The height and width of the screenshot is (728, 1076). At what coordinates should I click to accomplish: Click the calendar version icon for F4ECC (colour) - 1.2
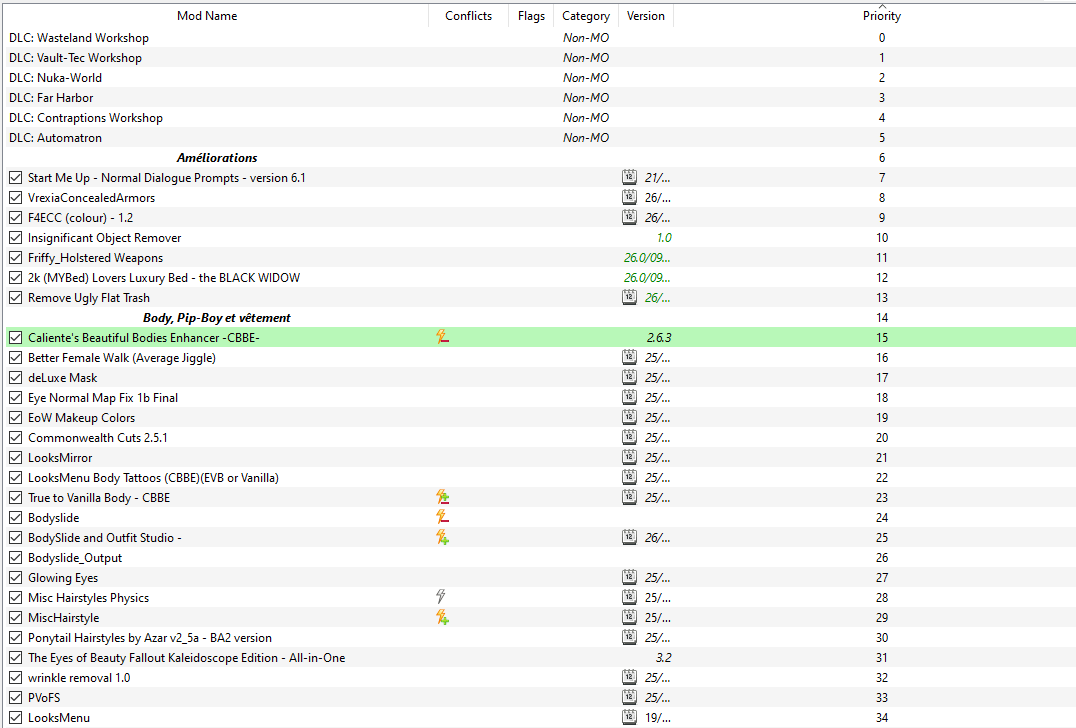(x=629, y=217)
